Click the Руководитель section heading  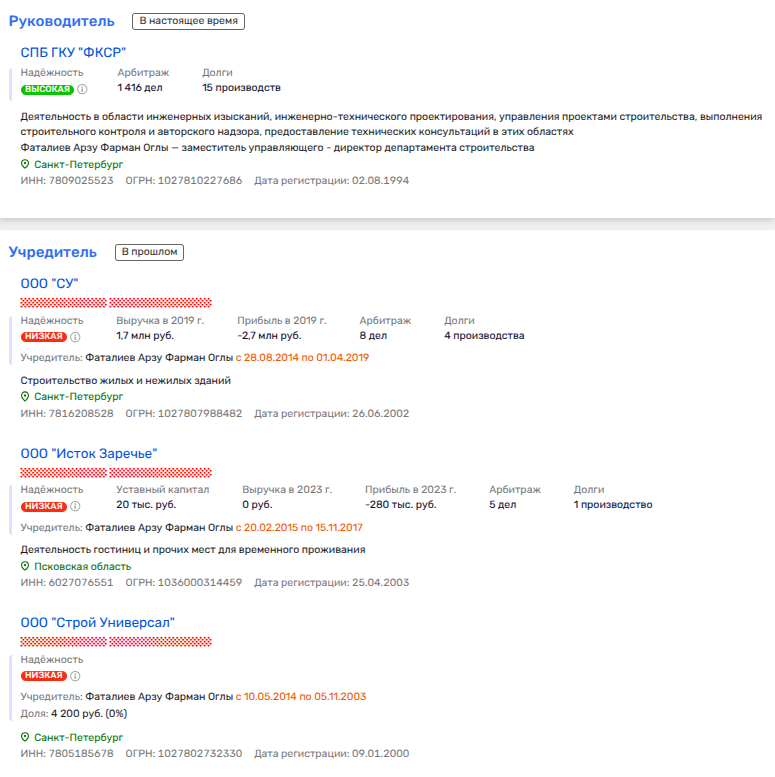point(62,21)
